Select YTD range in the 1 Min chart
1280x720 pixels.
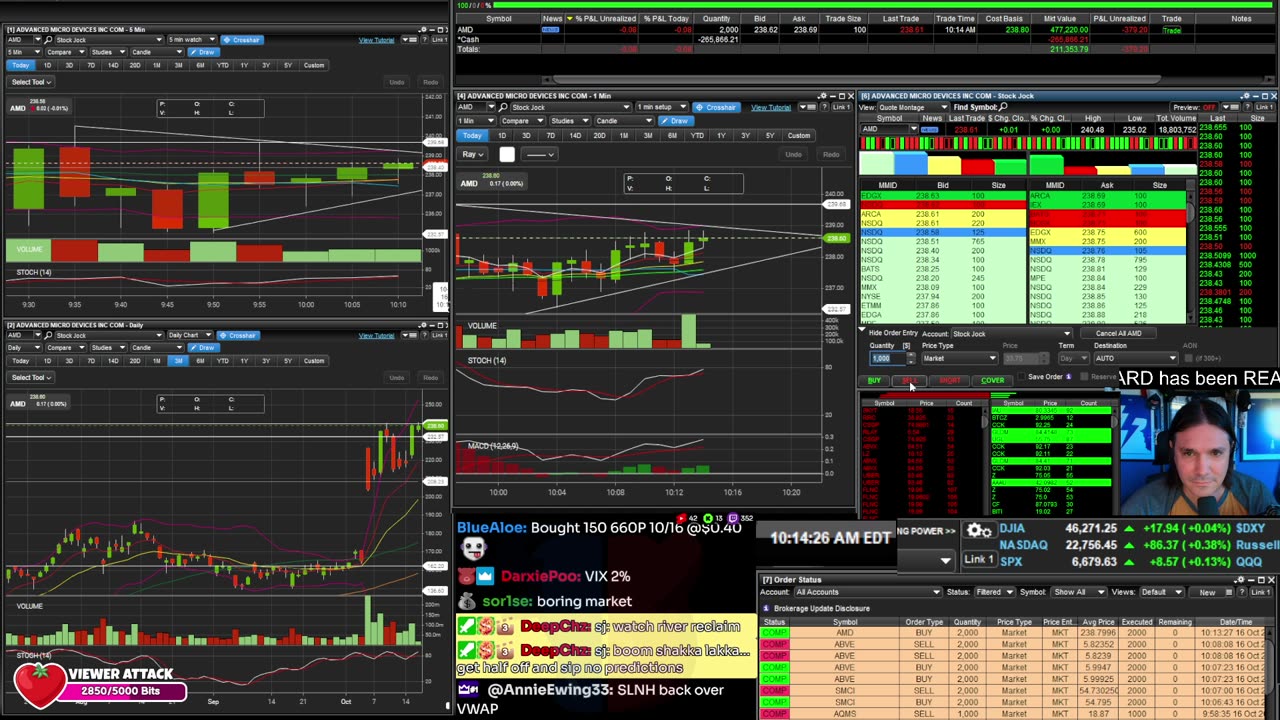point(697,135)
